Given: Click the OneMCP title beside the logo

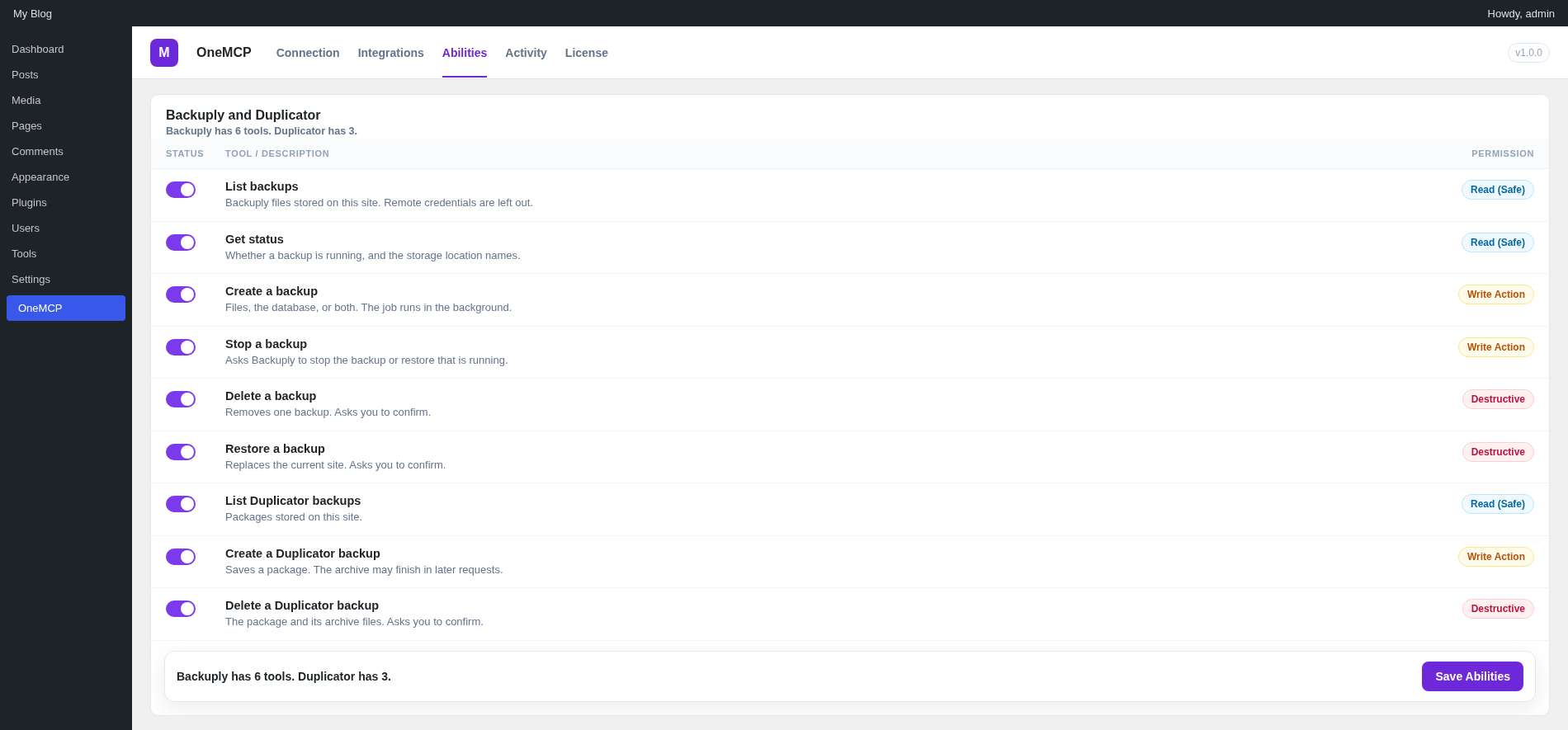Looking at the screenshot, I should click(224, 53).
